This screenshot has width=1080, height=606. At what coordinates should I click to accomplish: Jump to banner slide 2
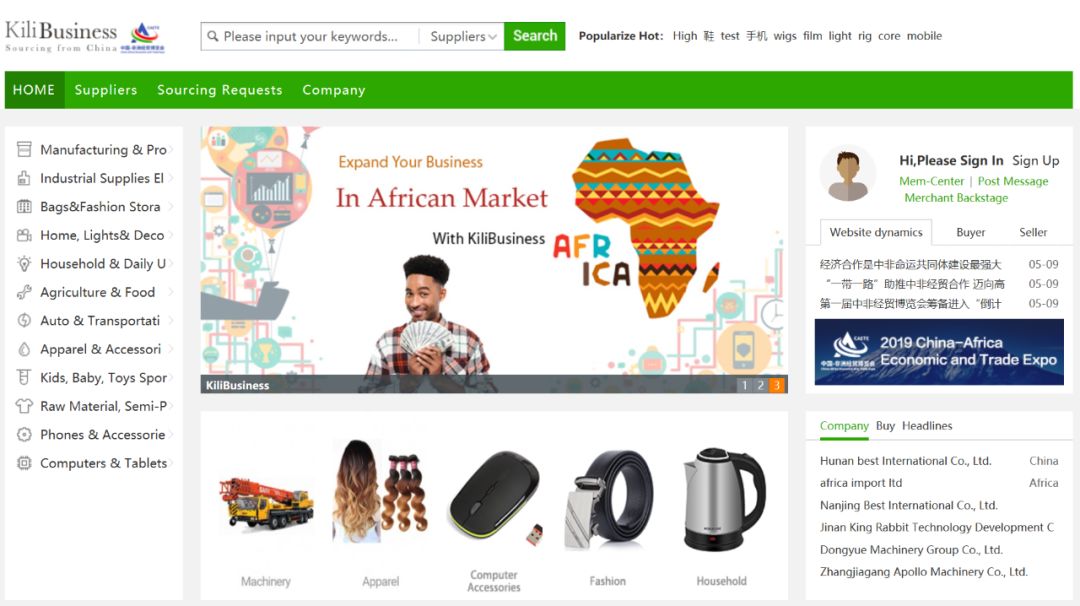click(x=760, y=385)
